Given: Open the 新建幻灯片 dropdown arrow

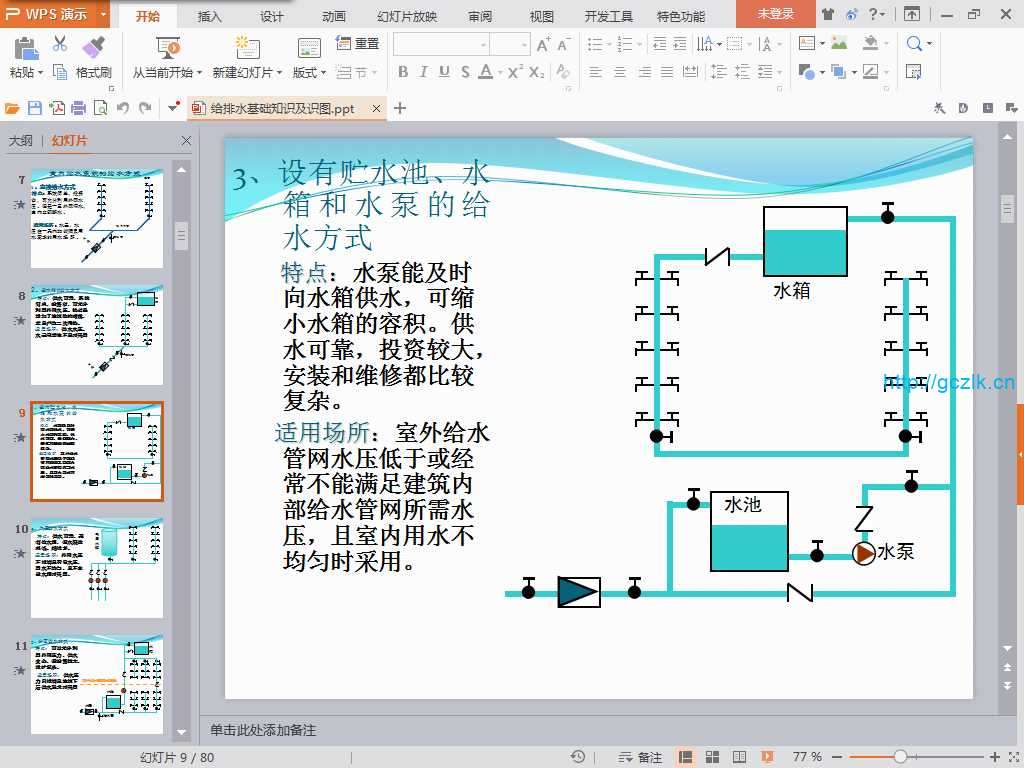Looking at the screenshot, I should [x=280, y=73].
